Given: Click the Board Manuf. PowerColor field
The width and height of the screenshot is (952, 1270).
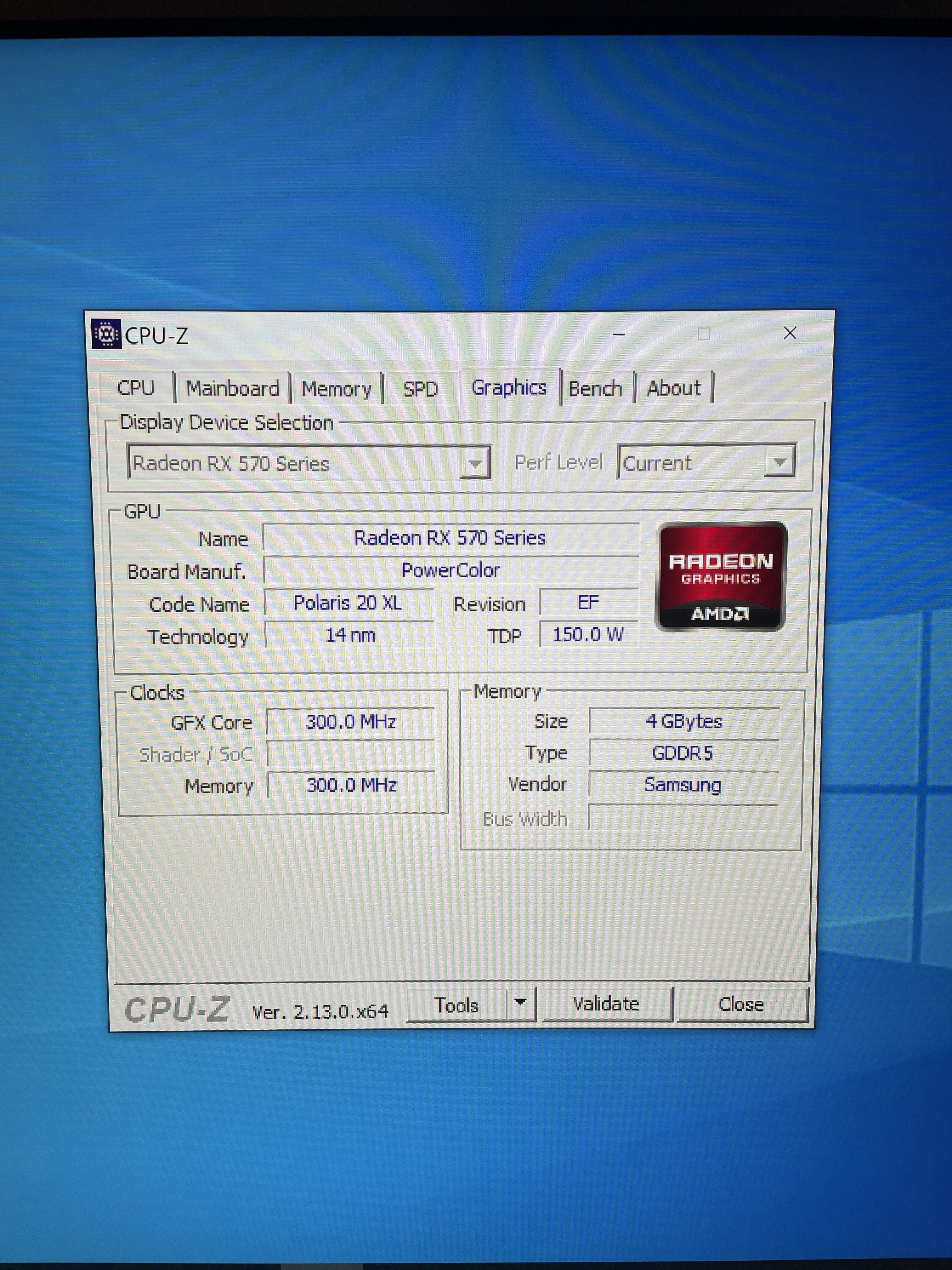Looking at the screenshot, I should tap(450, 570).
